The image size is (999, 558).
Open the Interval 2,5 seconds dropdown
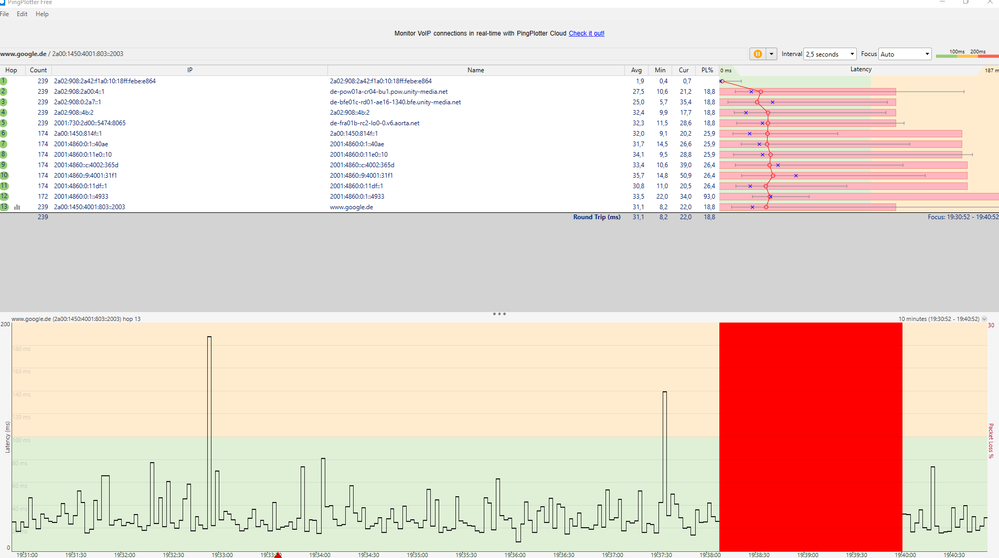coord(830,54)
